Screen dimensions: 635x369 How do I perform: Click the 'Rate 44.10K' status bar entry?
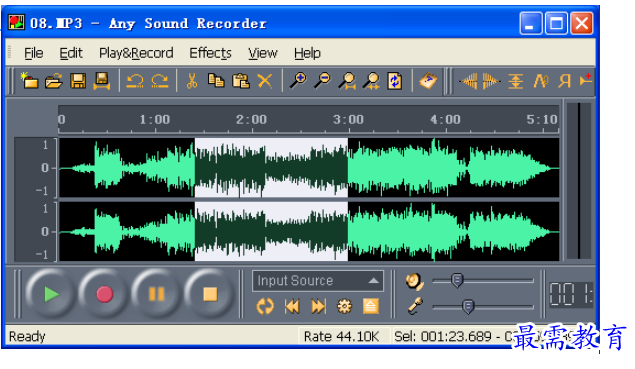tap(341, 336)
